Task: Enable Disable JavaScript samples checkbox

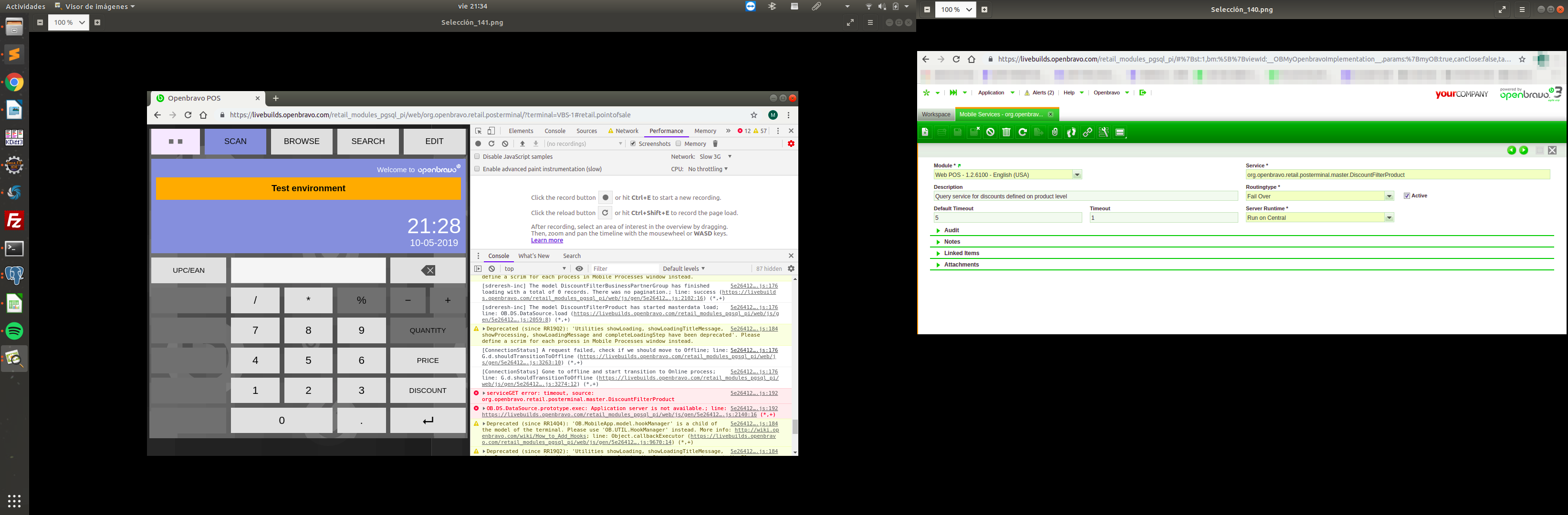Action: (477, 157)
